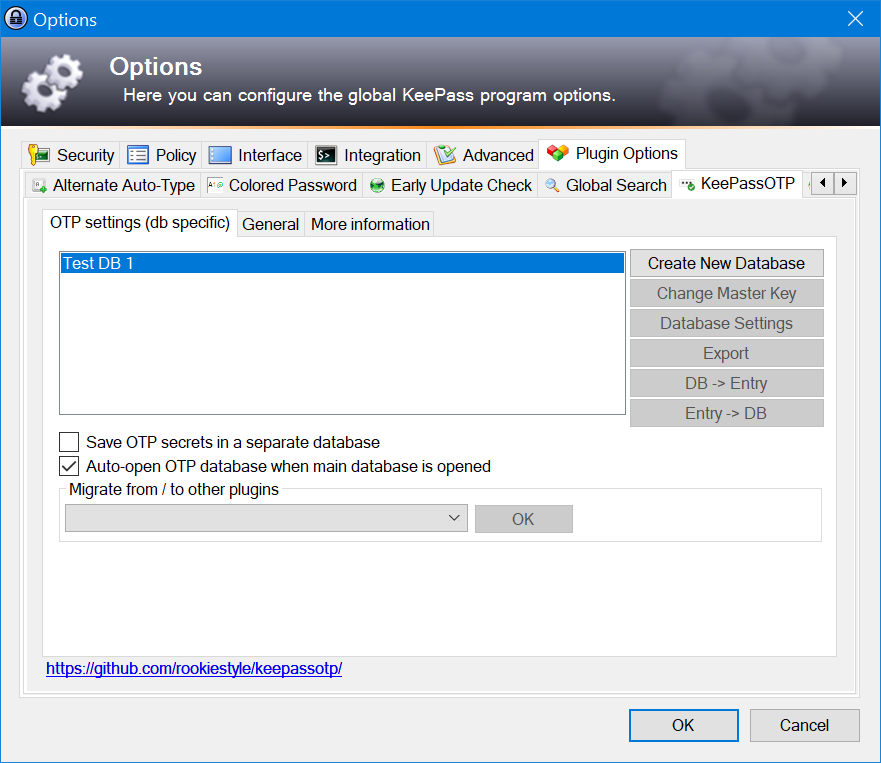The width and height of the screenshot is (881, 763).
Task: Select the Plugin Options tab
Action: point(612,153)
